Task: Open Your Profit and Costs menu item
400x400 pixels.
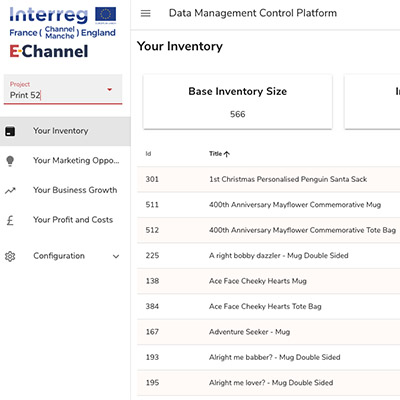Action: click(x=65, y=220)
